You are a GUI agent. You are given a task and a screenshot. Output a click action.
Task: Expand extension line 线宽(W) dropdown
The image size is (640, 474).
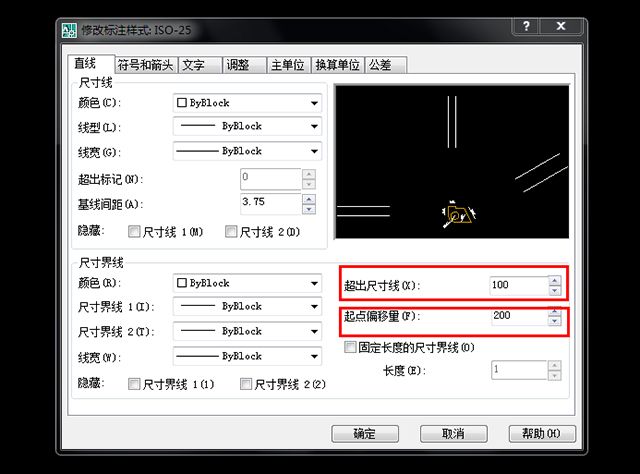click(x=247, y=356)
